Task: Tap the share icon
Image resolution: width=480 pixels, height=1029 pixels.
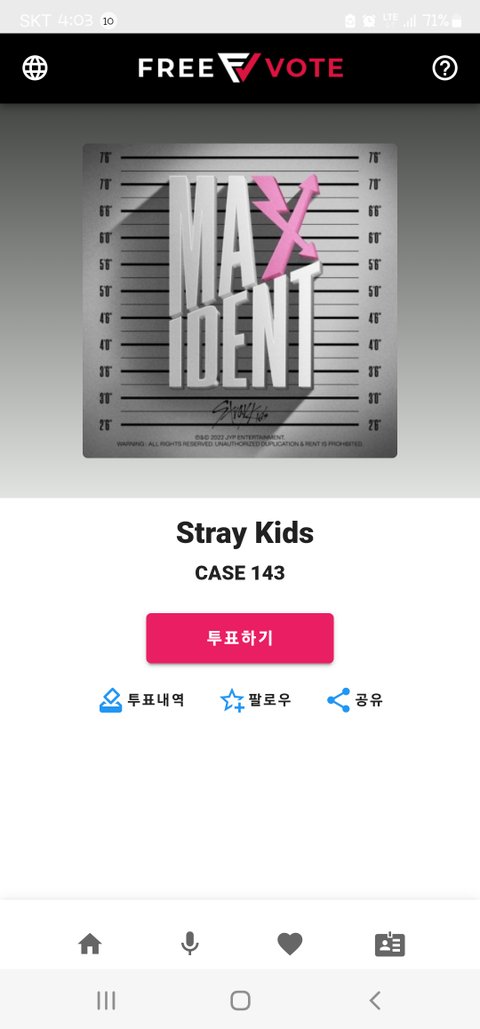Action: click(x=338, y=700)
